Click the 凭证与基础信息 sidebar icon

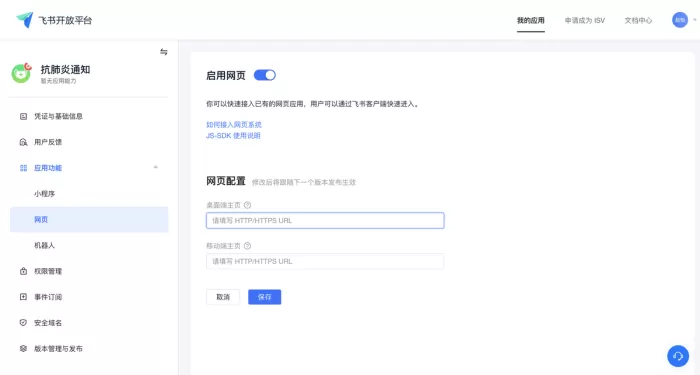23,117
